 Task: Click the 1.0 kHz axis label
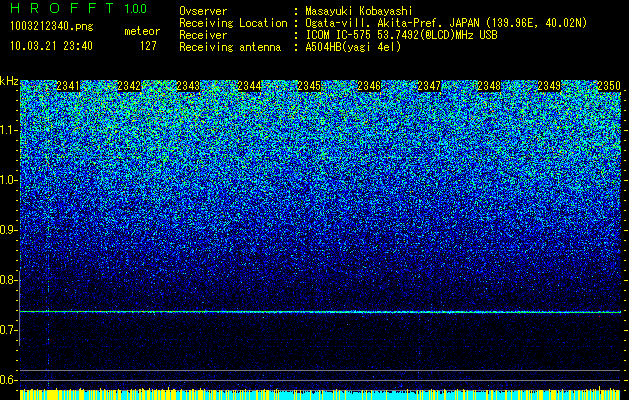[9, 180]
